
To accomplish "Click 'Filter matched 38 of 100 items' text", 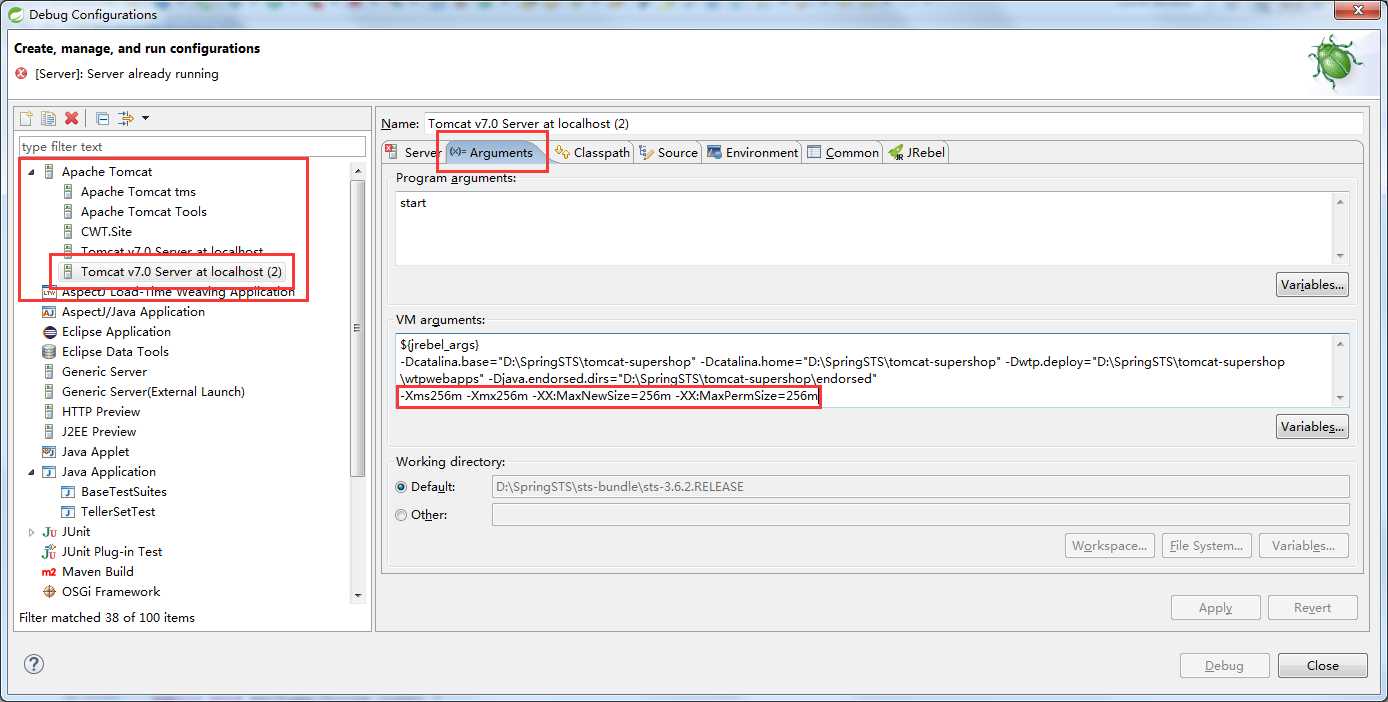I will [107, 618].
